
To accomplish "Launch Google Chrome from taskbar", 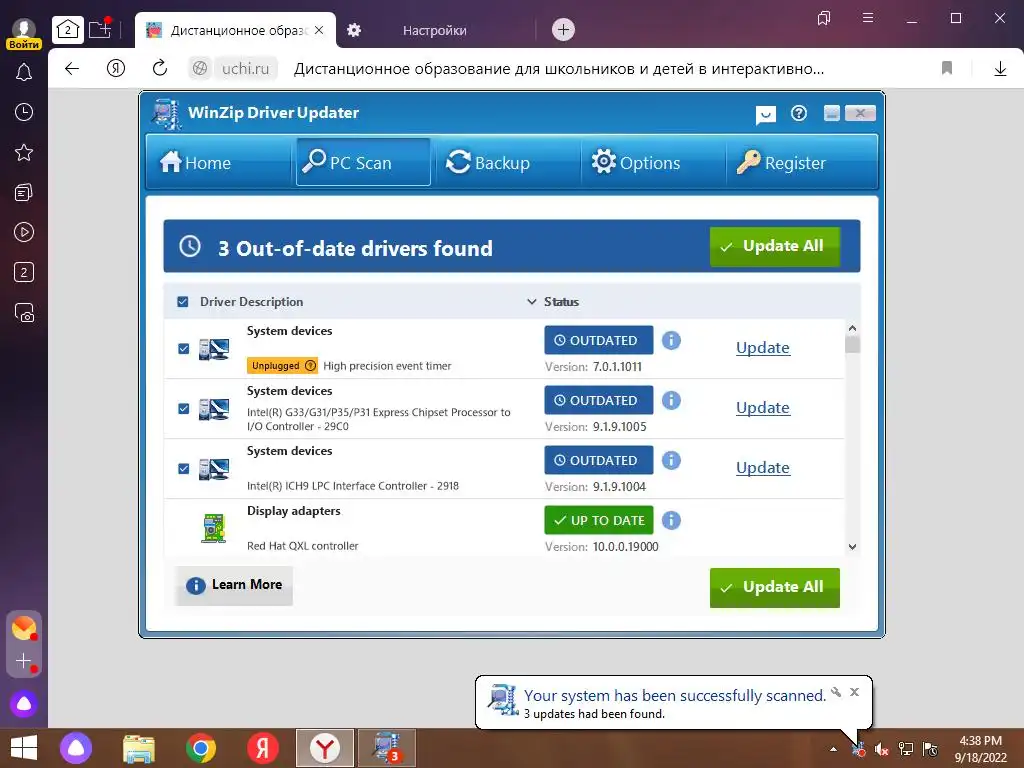I will tap(200, 748).
